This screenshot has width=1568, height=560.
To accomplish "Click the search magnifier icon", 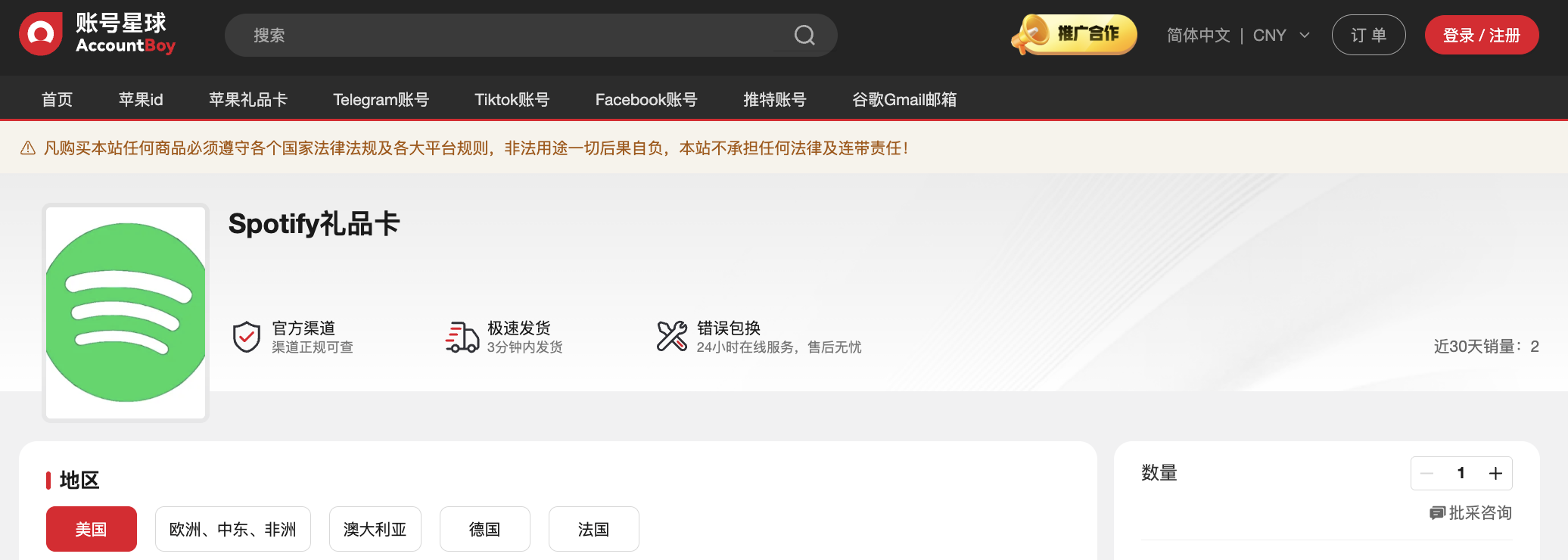I will tap(804, 36).
